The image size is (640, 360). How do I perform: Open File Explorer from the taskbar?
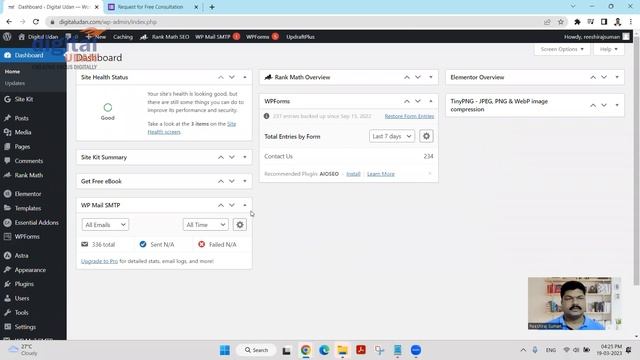pos(342,350)
